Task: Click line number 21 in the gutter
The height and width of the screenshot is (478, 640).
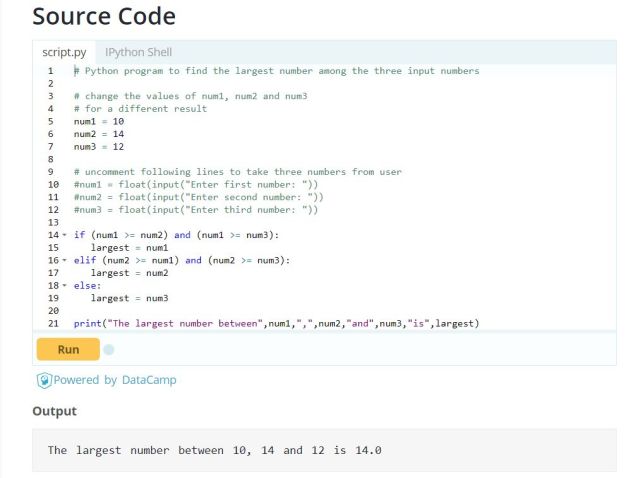Action: click(x=52, y=323)
